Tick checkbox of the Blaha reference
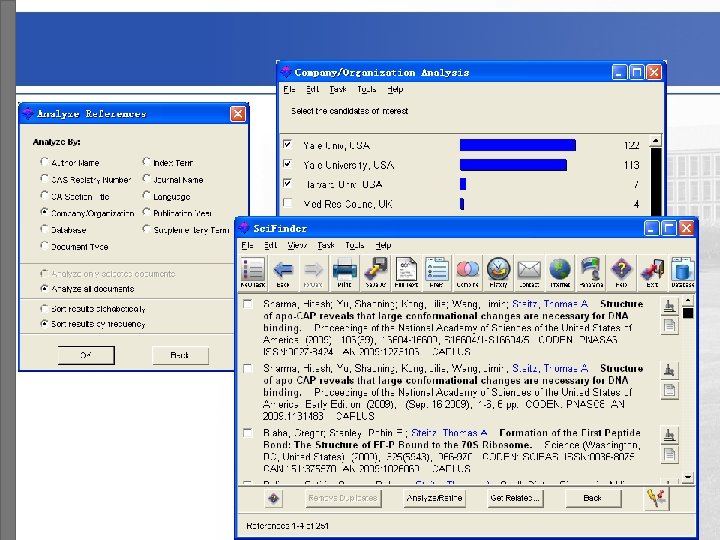The width and height of the screenshot is (720, 540). tap(248, 433)
